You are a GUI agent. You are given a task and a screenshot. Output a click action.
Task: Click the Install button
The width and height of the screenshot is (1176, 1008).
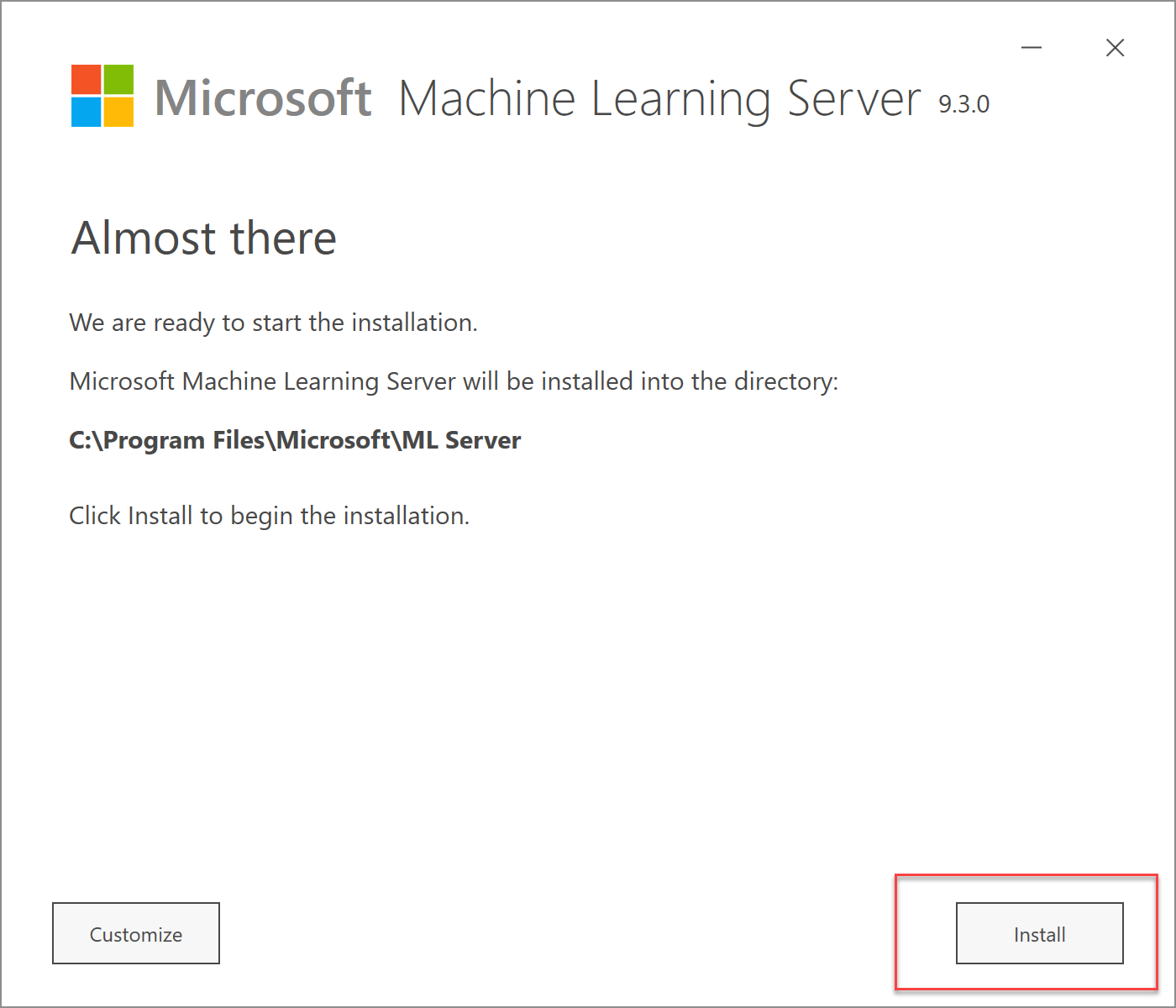[x=1039, y=933]
